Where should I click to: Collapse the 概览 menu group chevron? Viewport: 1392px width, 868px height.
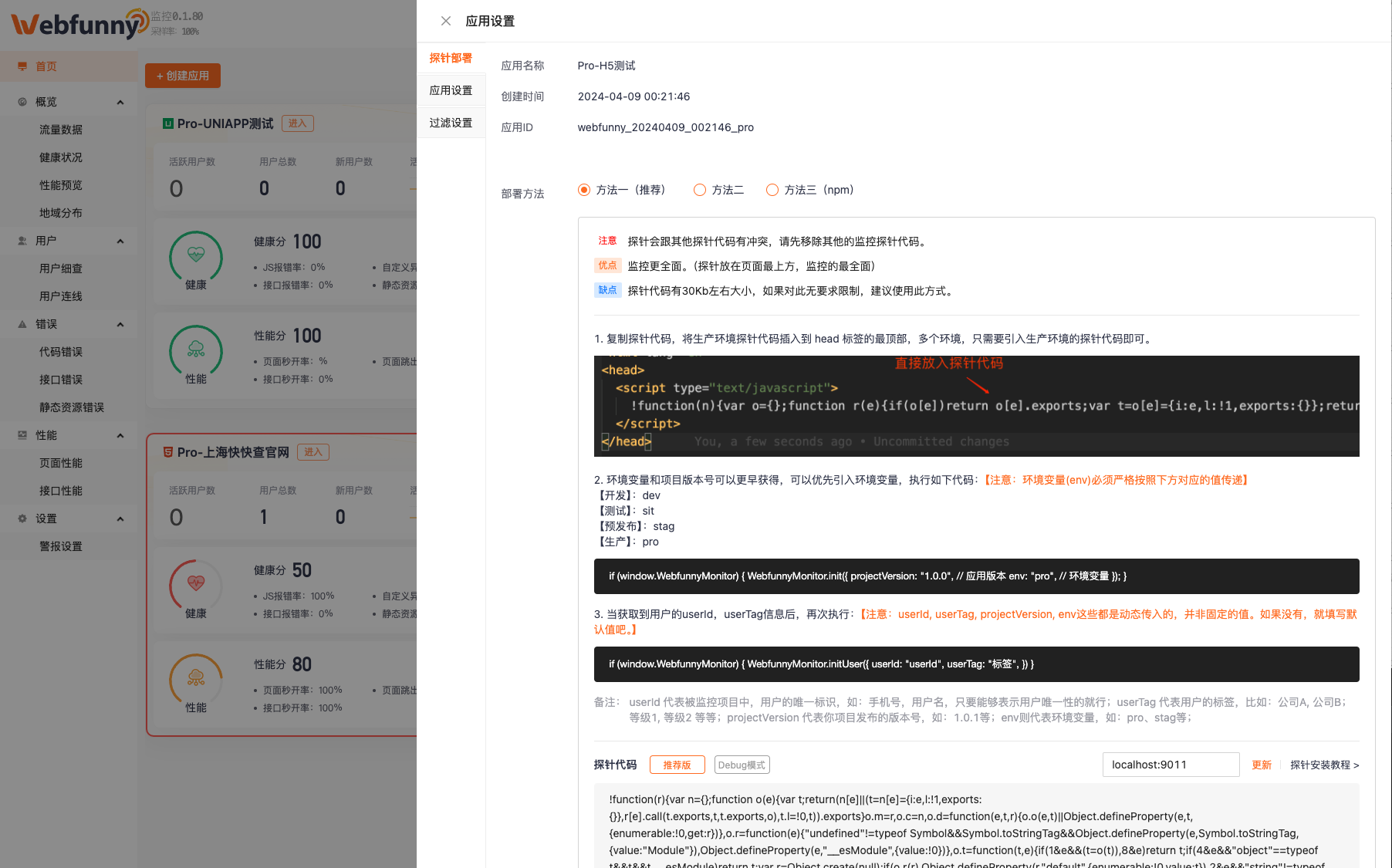[120, 102]
